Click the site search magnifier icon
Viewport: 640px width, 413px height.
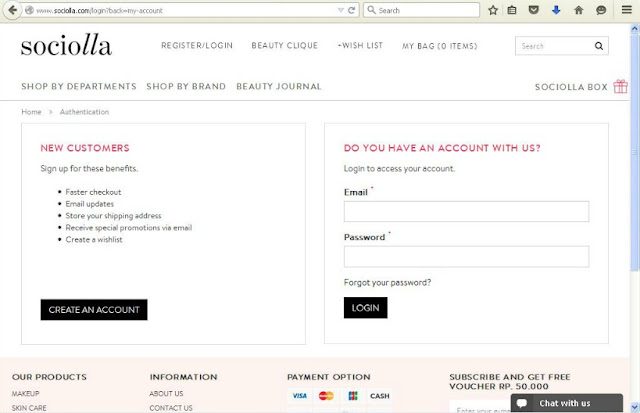pyautogui.click(x=599, y=46)
